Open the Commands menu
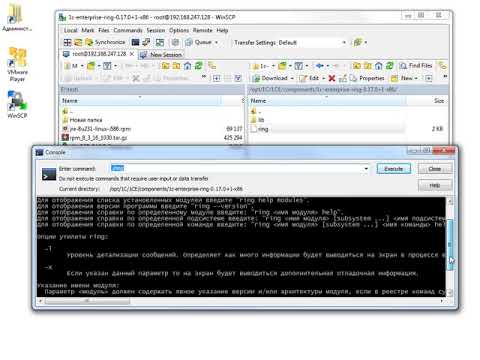Image resolution: width=480 pixels, height=360 pixels. (x=128, y=30)
